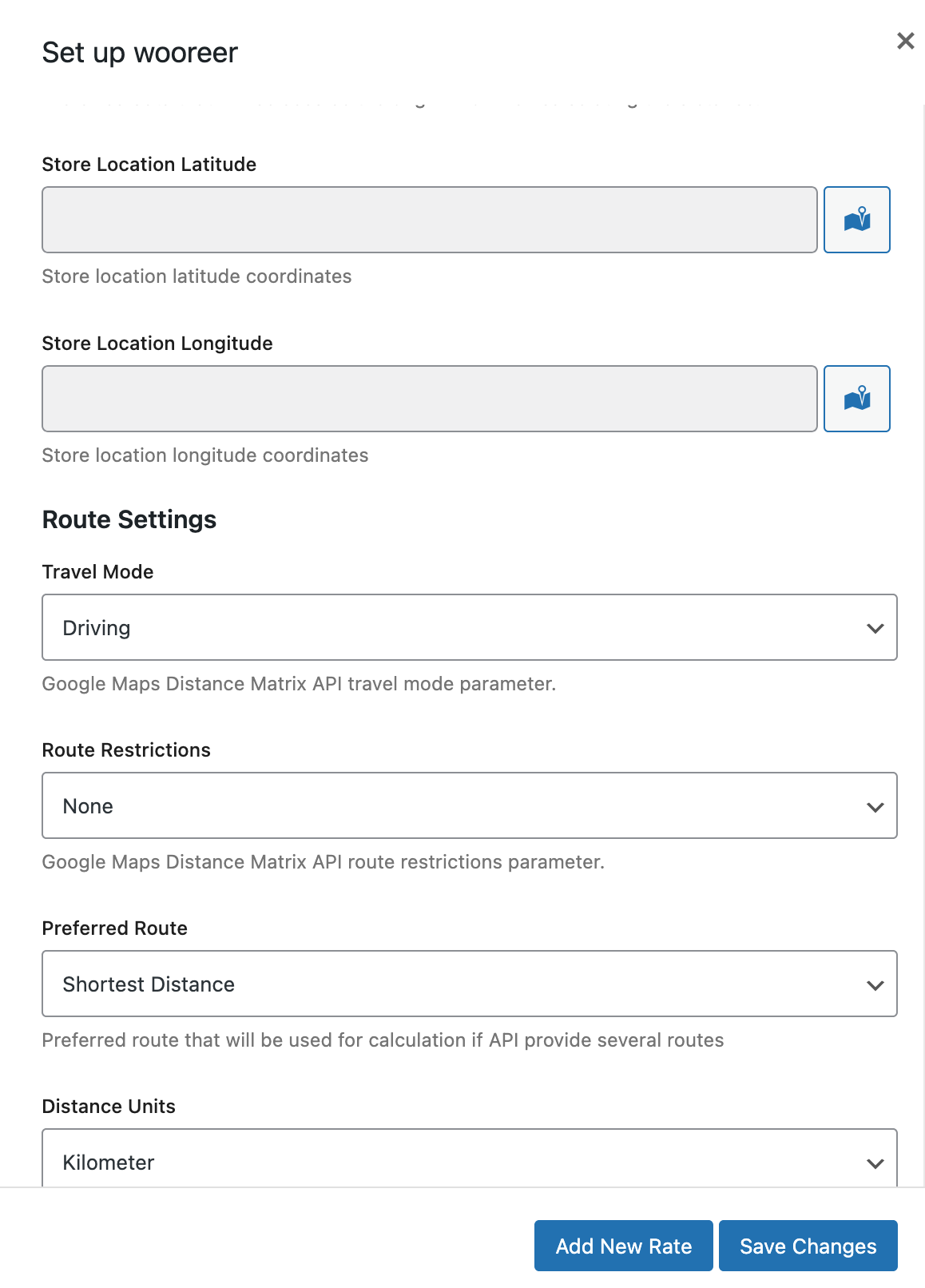
Task: Close the Set up wooreer dialog
Action: pos(905,41)
